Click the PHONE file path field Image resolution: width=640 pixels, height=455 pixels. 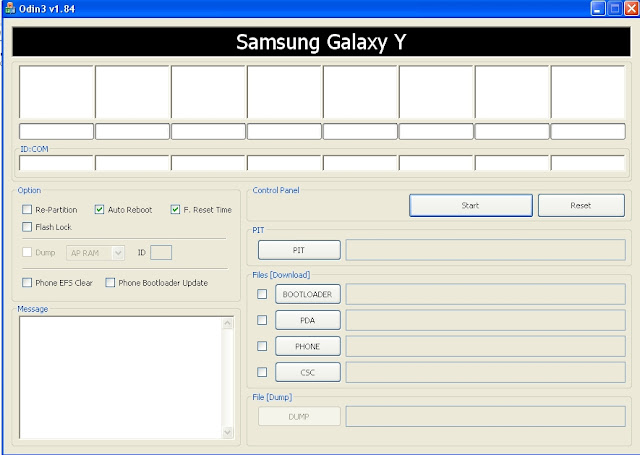pos(486,346)
